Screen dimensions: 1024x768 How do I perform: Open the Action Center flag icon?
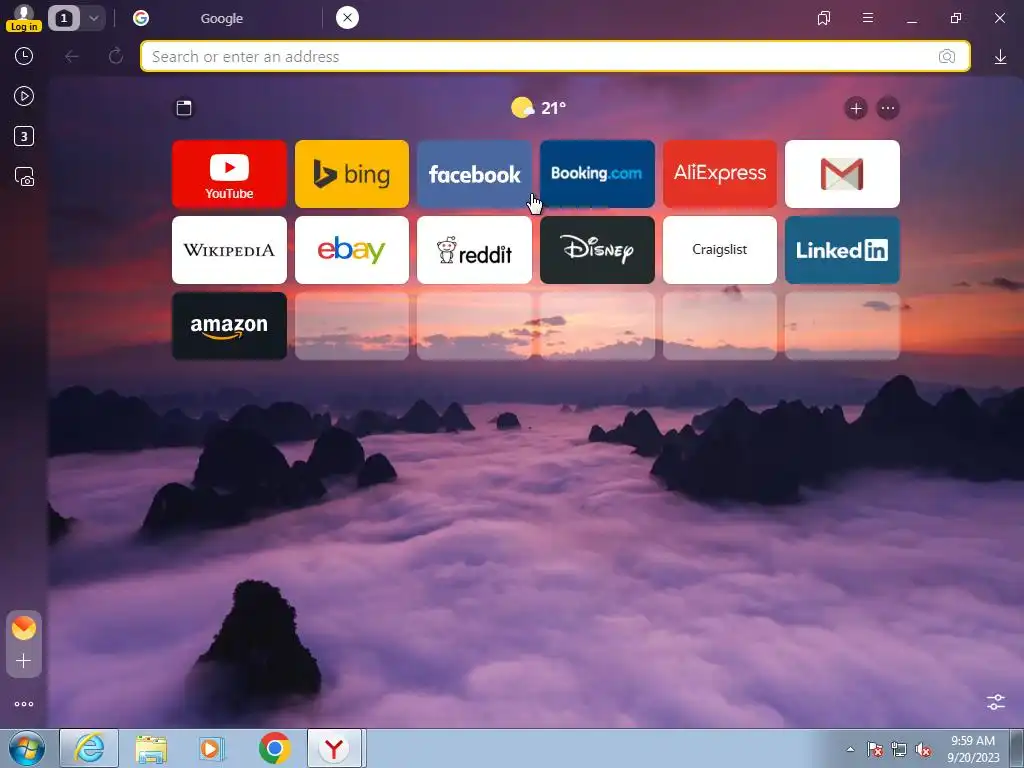(x=875, y=749)
